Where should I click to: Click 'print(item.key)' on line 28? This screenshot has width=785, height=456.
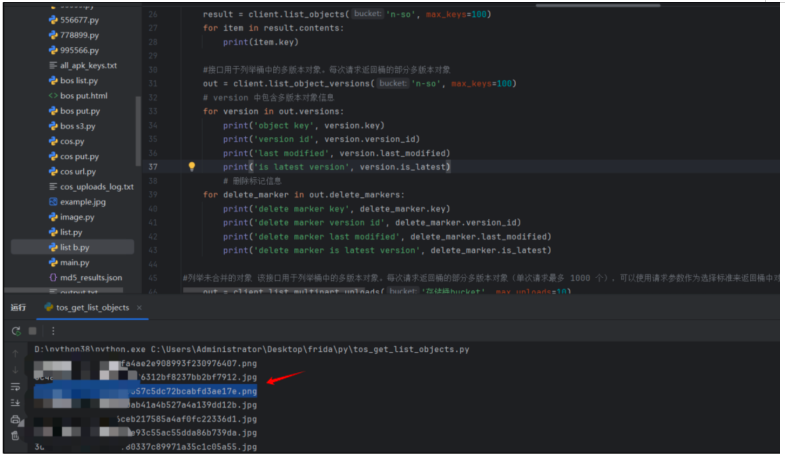261,42
